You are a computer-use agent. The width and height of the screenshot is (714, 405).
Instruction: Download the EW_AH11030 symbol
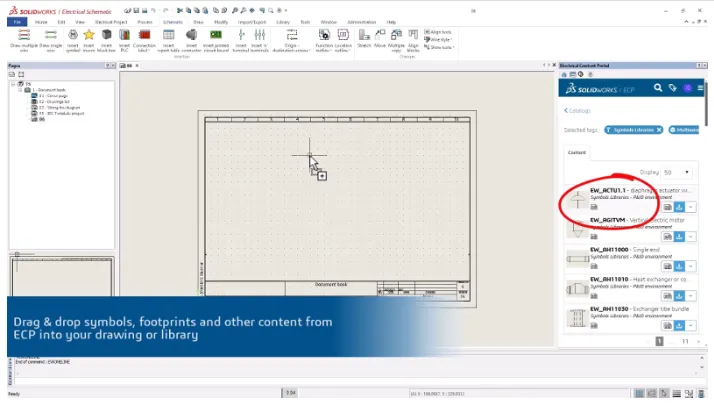[x=679, y=326]
